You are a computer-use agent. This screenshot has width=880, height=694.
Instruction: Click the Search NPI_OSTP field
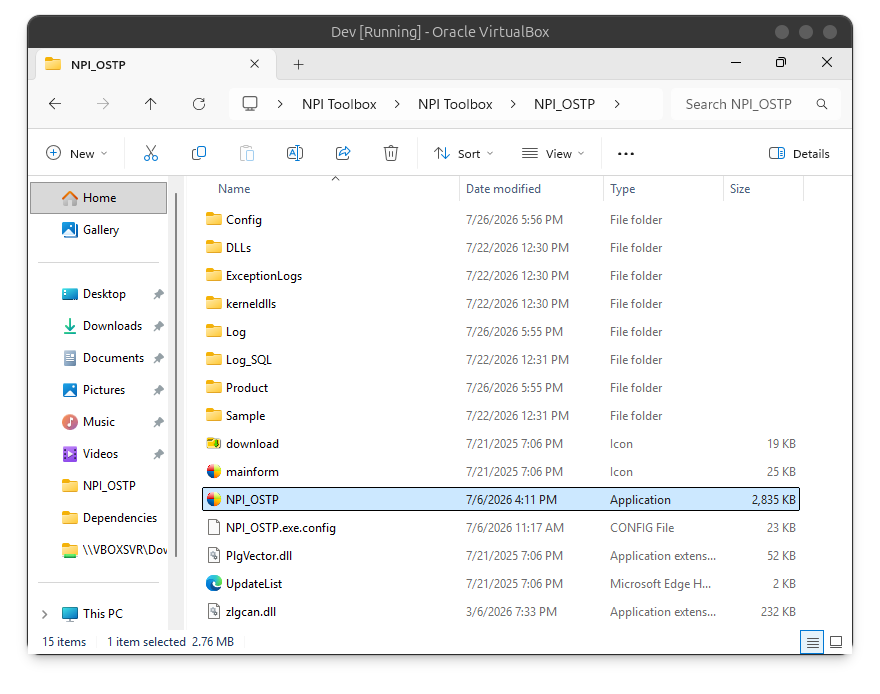[x=755, y=104]
